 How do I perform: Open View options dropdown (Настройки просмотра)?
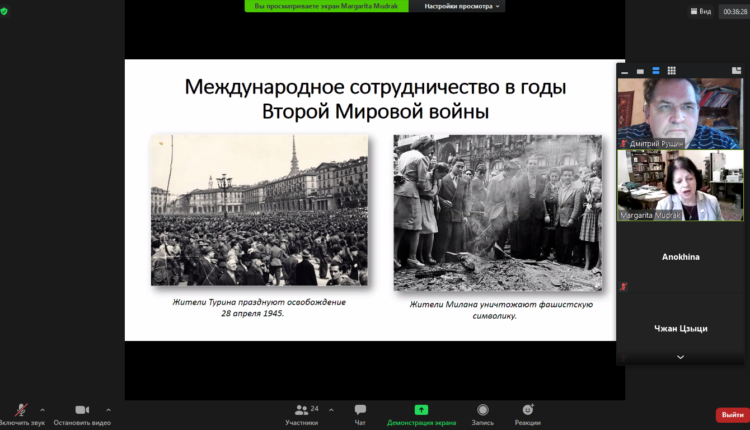[461, 6]
